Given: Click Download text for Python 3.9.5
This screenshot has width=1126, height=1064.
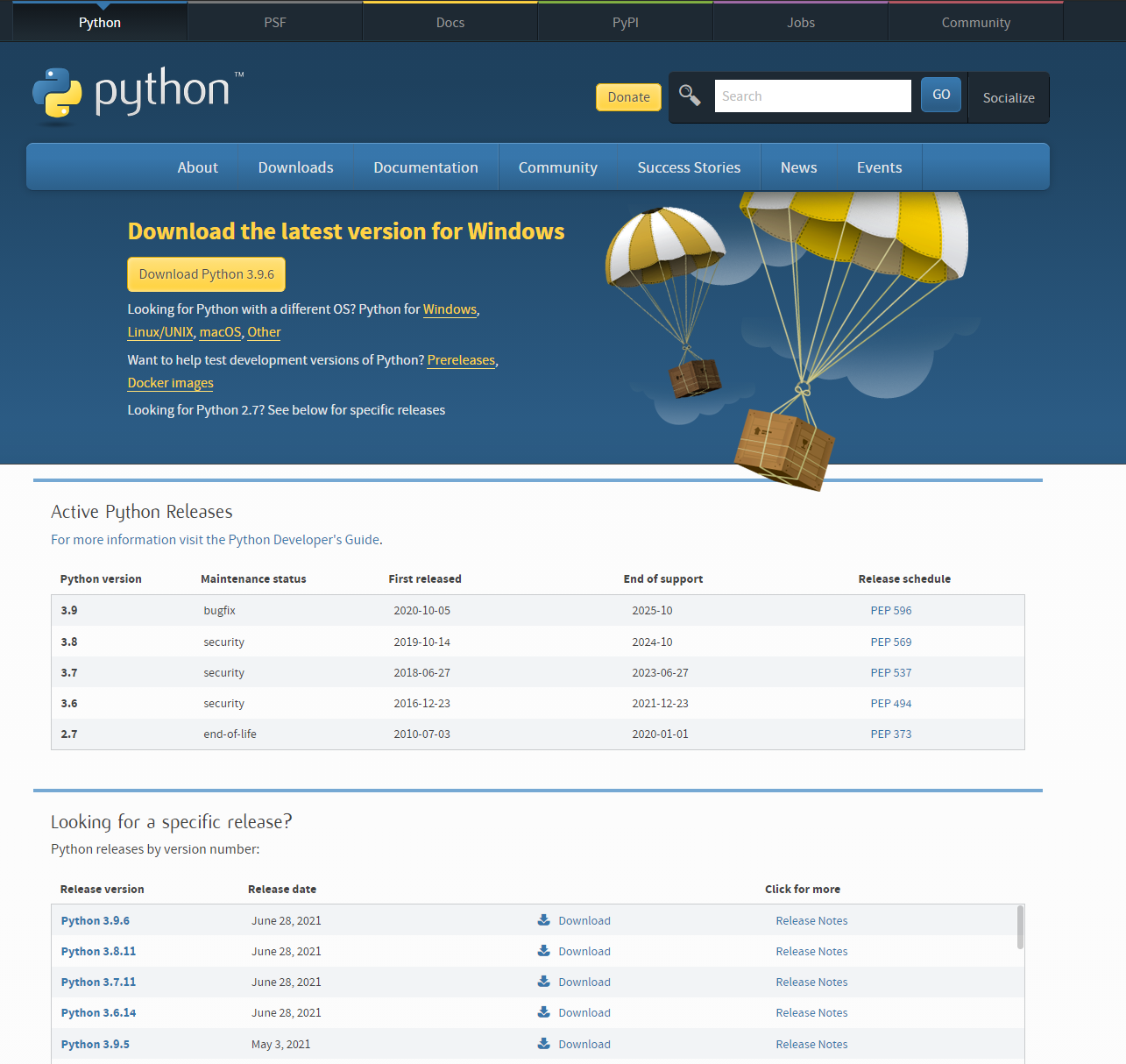Looking at the screenshot, I should [x=584, y=1044].
